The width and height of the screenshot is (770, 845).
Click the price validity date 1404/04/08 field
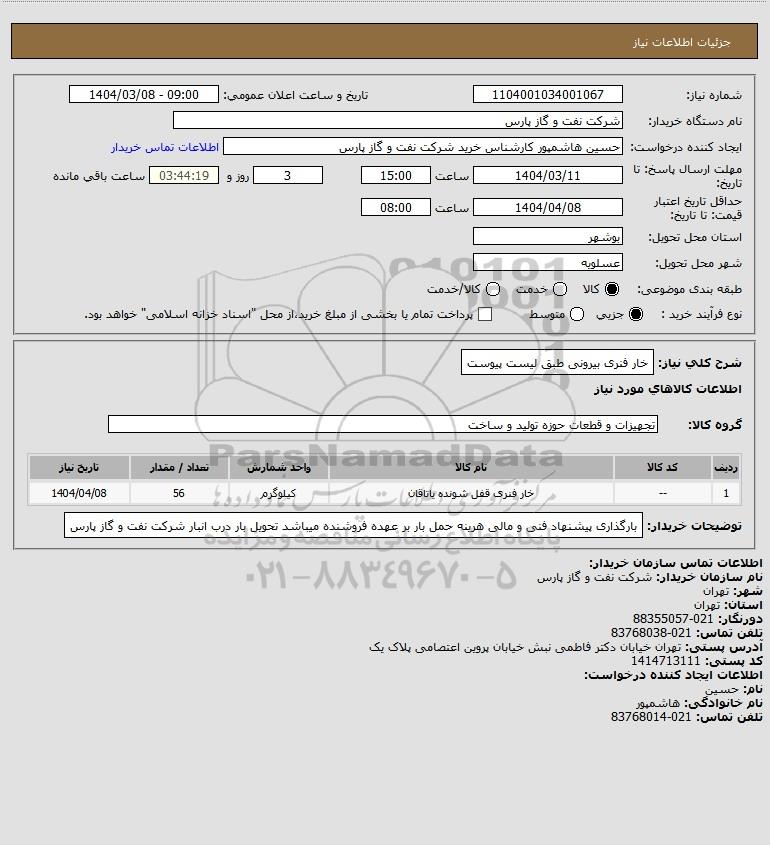547,207
